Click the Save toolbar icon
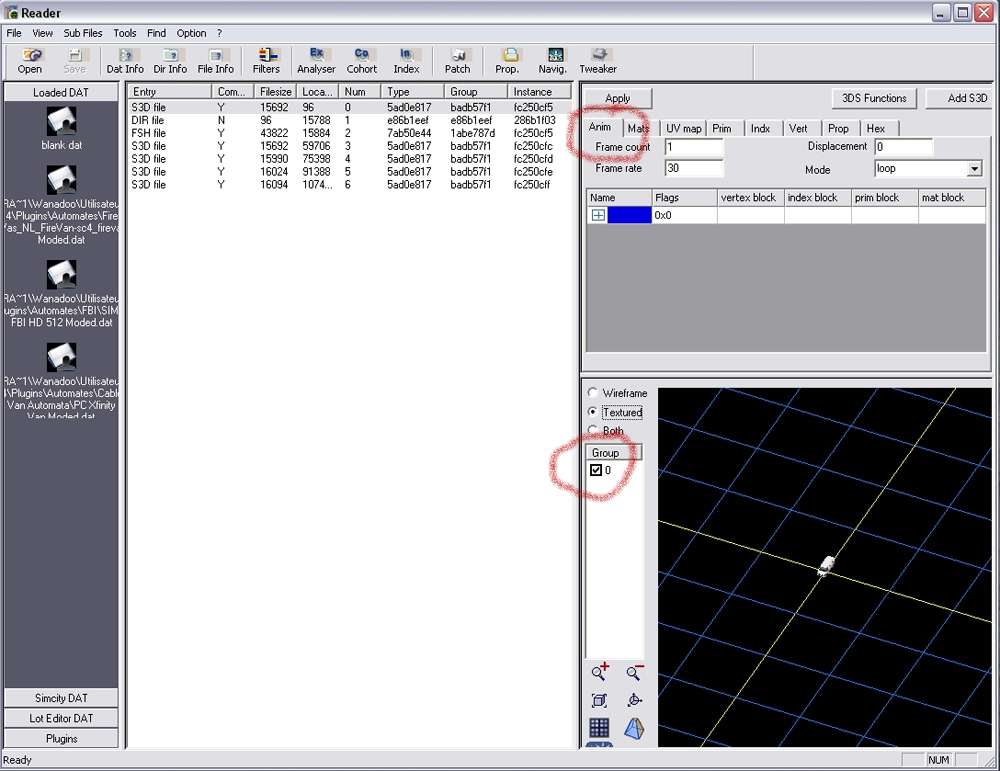Screen dimensions: 1000x771 [x=75, y=61]
